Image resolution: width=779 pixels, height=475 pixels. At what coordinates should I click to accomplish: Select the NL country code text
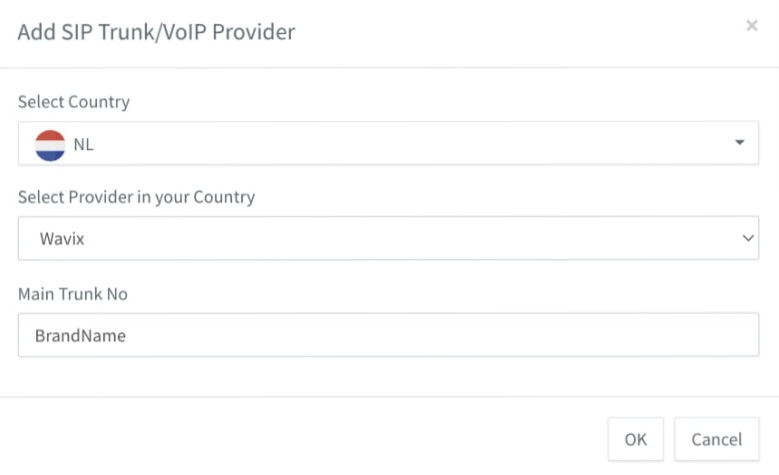pyautogui.click(x=84, y=144)
